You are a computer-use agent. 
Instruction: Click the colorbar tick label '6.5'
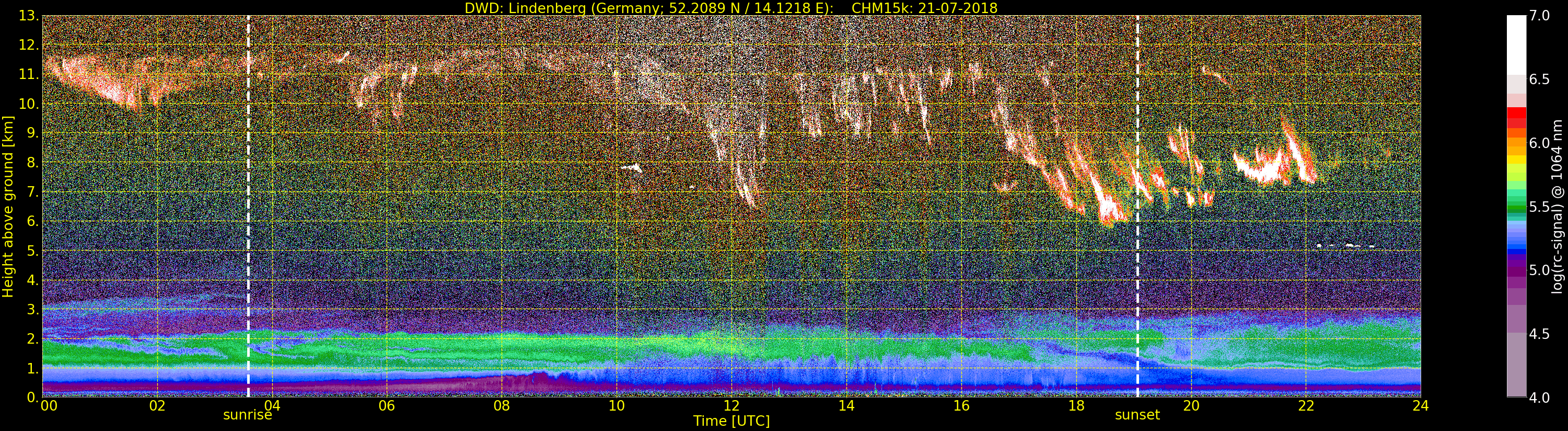pos(1539,80)
